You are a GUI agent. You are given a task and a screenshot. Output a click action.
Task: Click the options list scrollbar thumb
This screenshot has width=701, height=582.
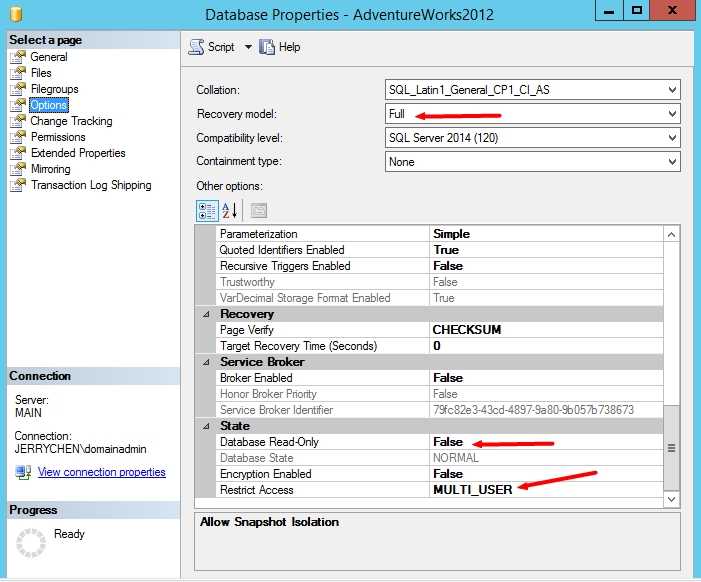(x=671, y=447)
